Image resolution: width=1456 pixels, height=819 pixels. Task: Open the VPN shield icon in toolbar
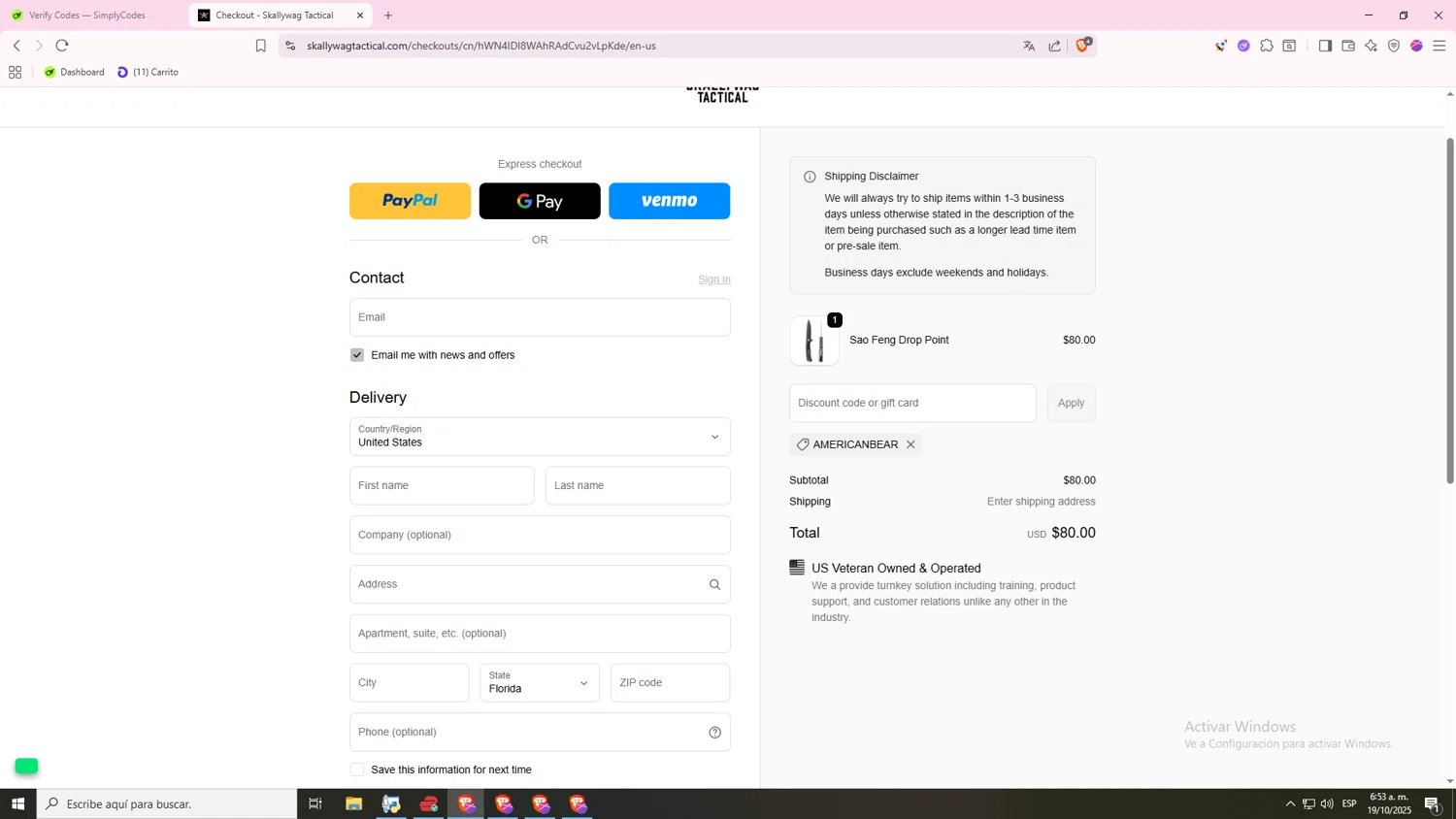tap(1394, 46)
